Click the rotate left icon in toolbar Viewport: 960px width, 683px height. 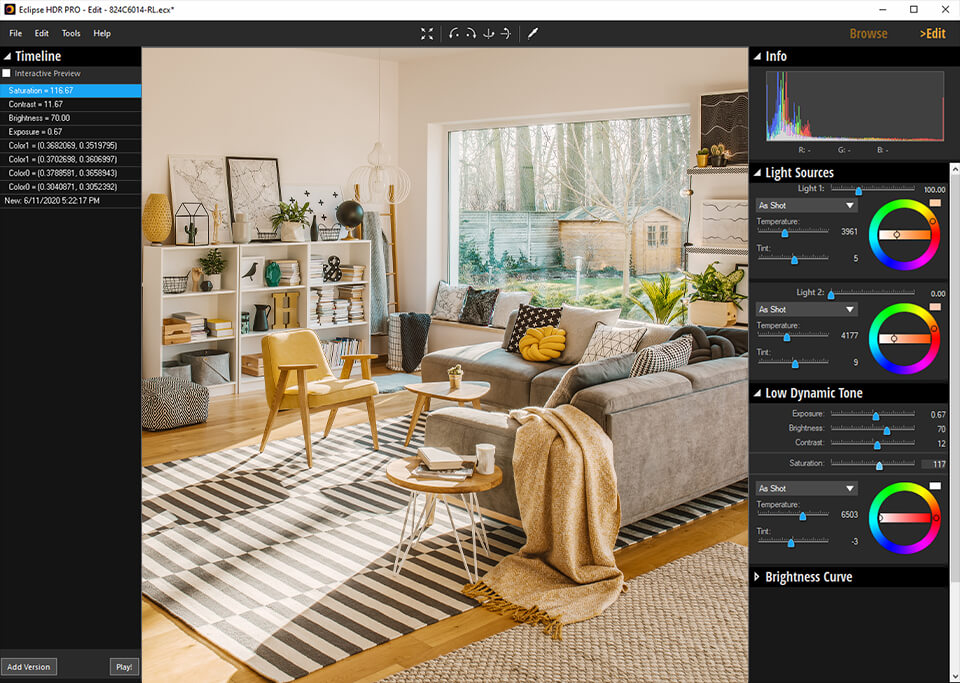(x=455, y=34)
